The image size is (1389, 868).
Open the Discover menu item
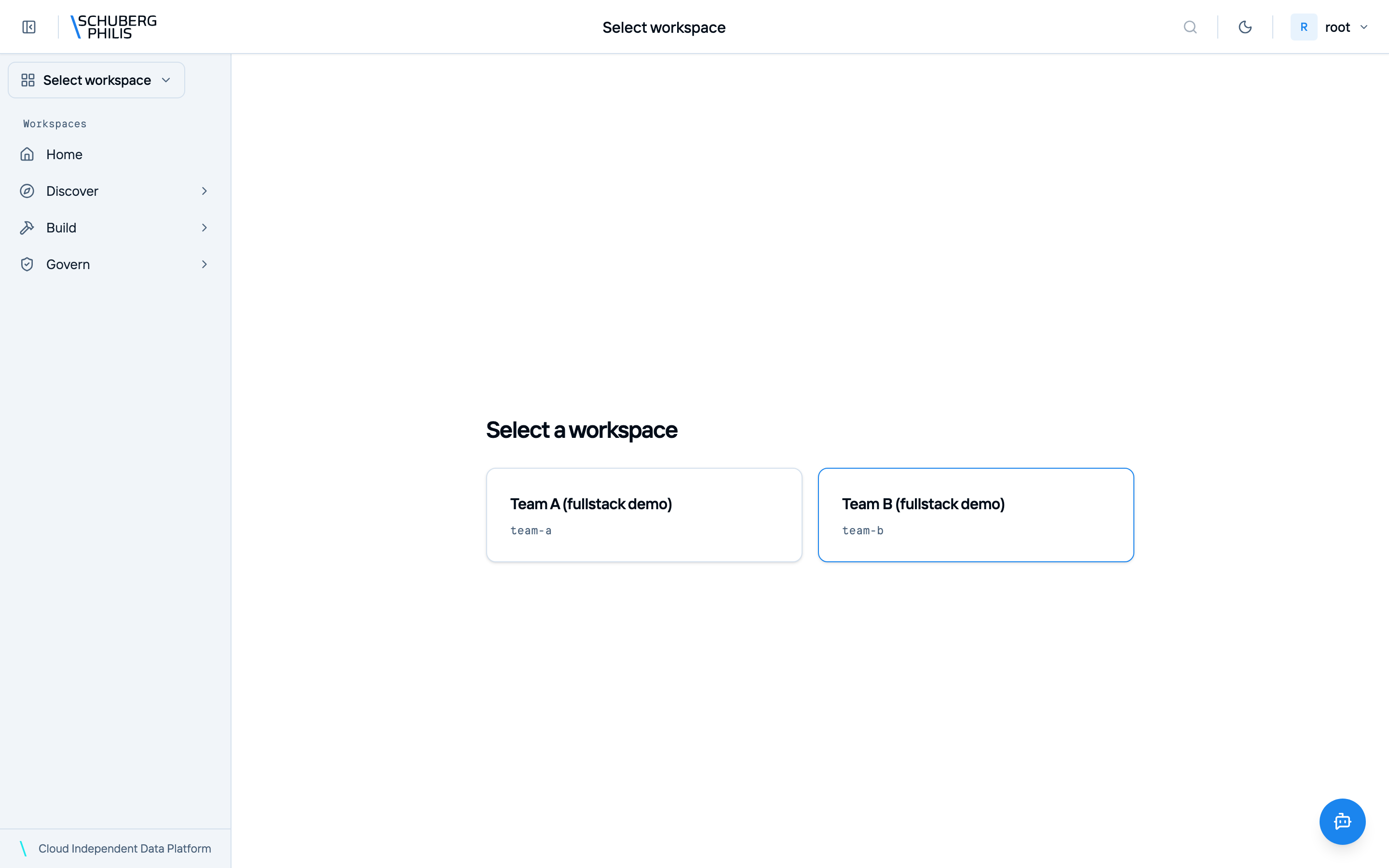(115, 191)
